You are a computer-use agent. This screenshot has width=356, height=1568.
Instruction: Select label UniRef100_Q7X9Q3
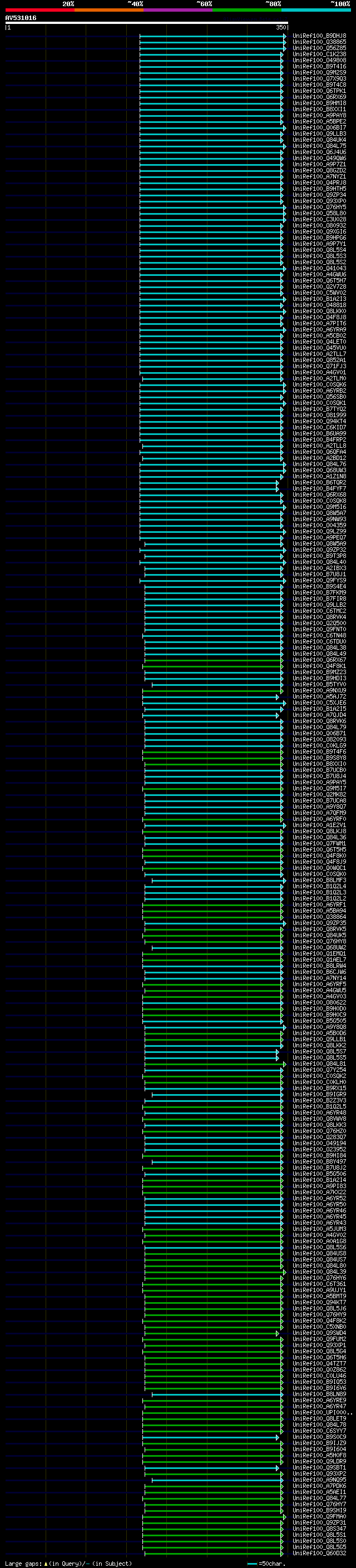click(319, 78)
